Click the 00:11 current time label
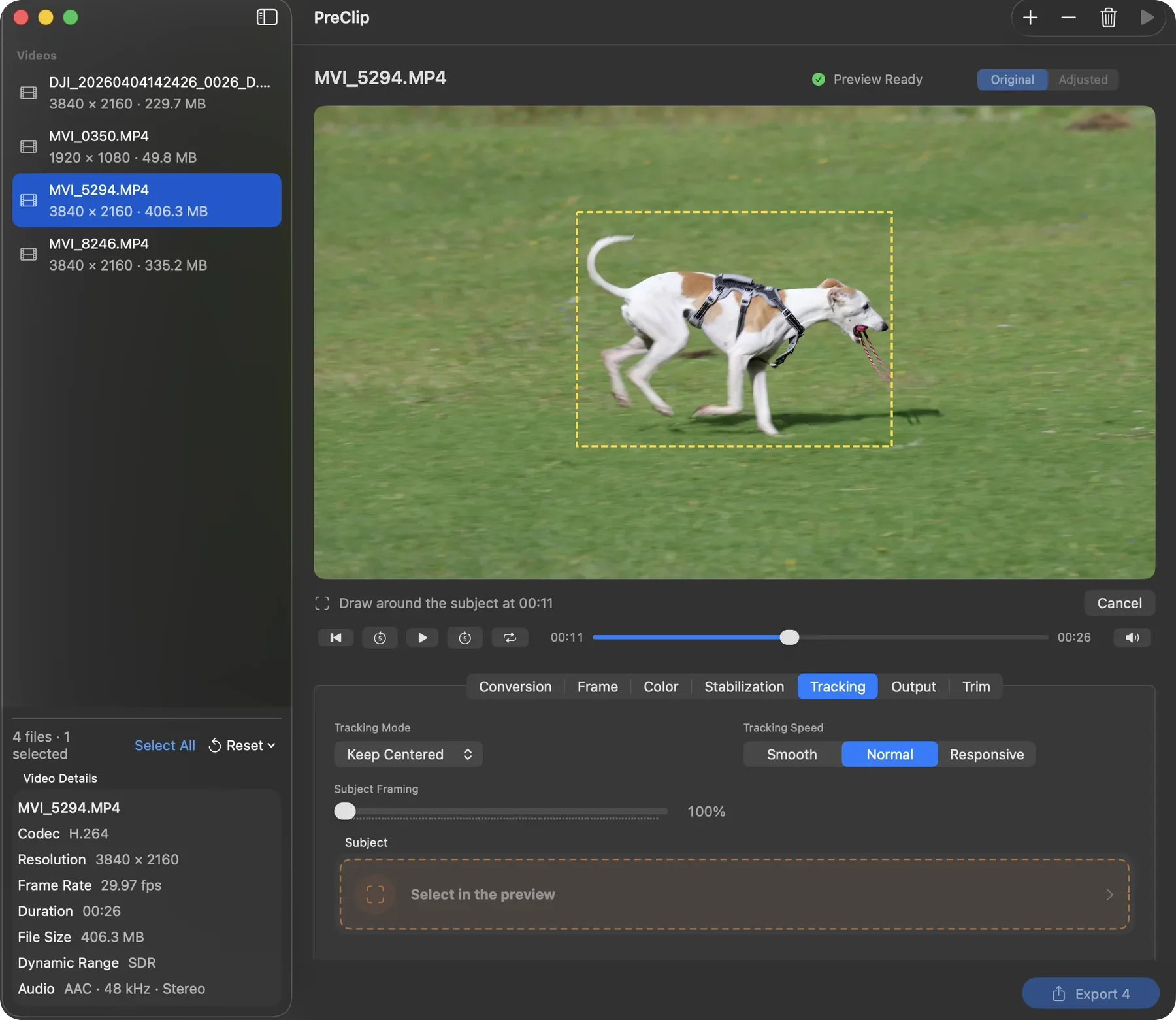The width and height of the screenshot is (1176, 1020). tap(566, 638)
